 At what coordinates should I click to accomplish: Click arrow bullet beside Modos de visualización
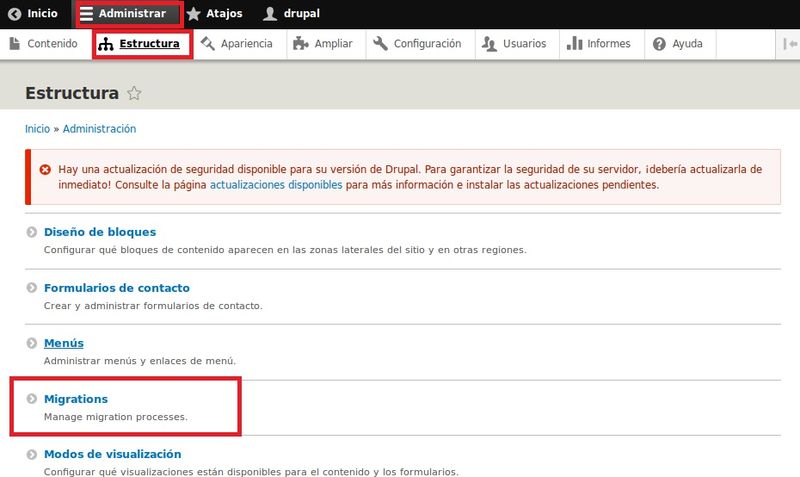pyautogui.click(x=32, y=454)
